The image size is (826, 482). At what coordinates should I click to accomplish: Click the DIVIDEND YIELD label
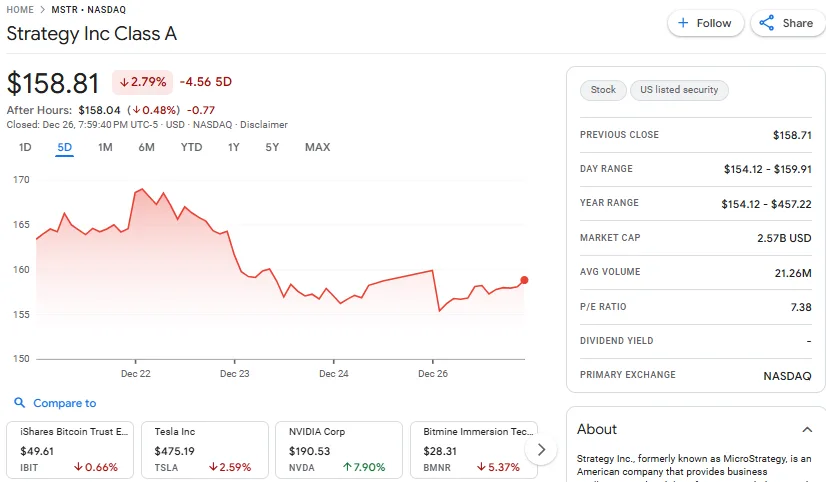616,341
